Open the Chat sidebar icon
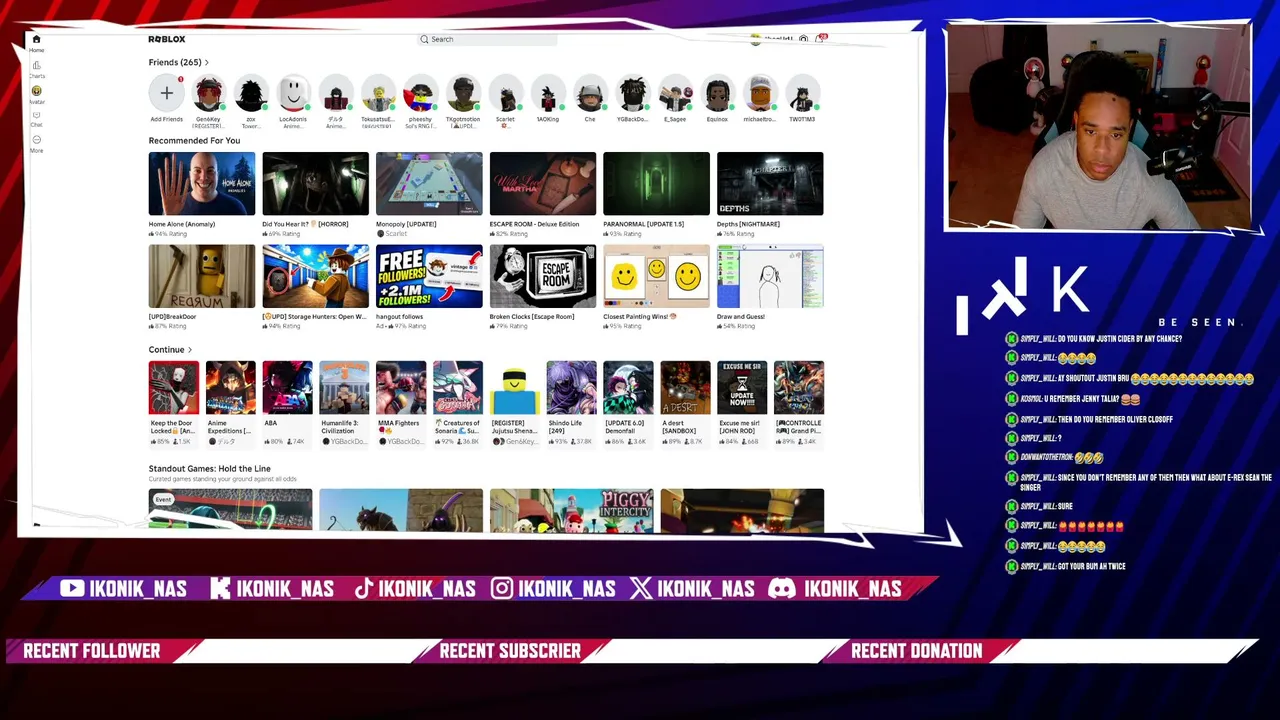1280x720 pixels. 36,117
